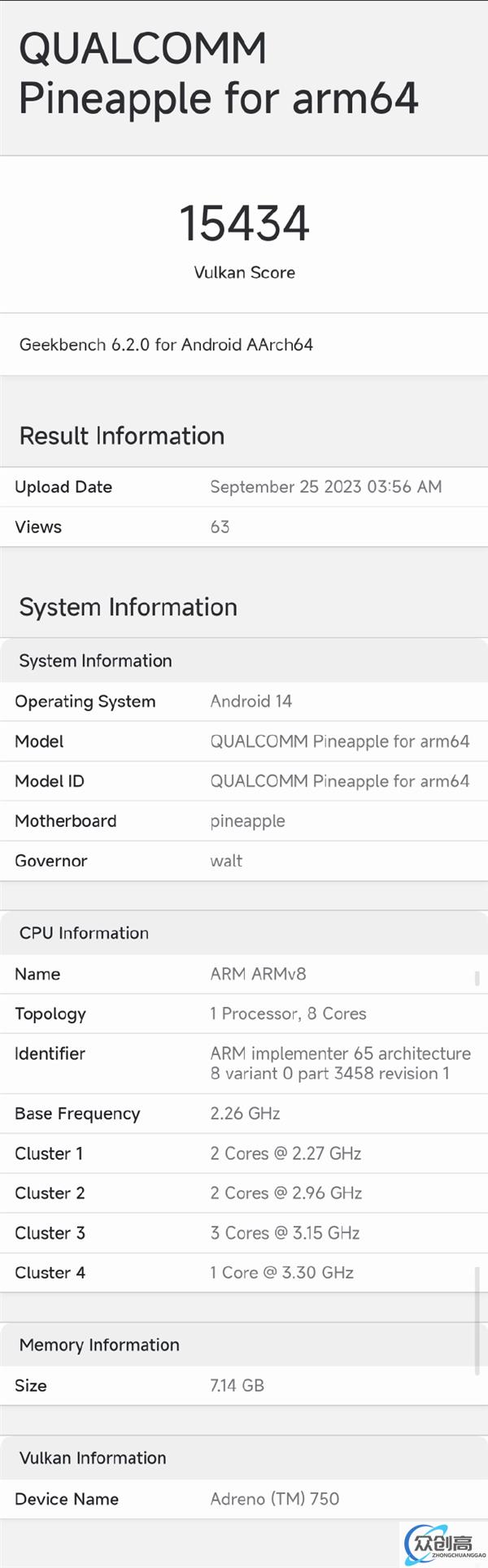
Task: Select the Adreno (TM) 750 device name
Action: coord(274,1499)
